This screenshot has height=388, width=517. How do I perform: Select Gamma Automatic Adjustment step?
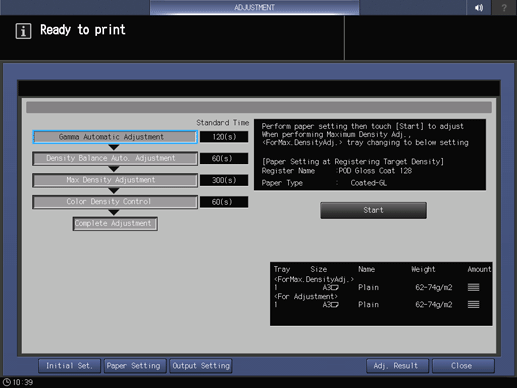pyautogui.click(x=115, y=137)
